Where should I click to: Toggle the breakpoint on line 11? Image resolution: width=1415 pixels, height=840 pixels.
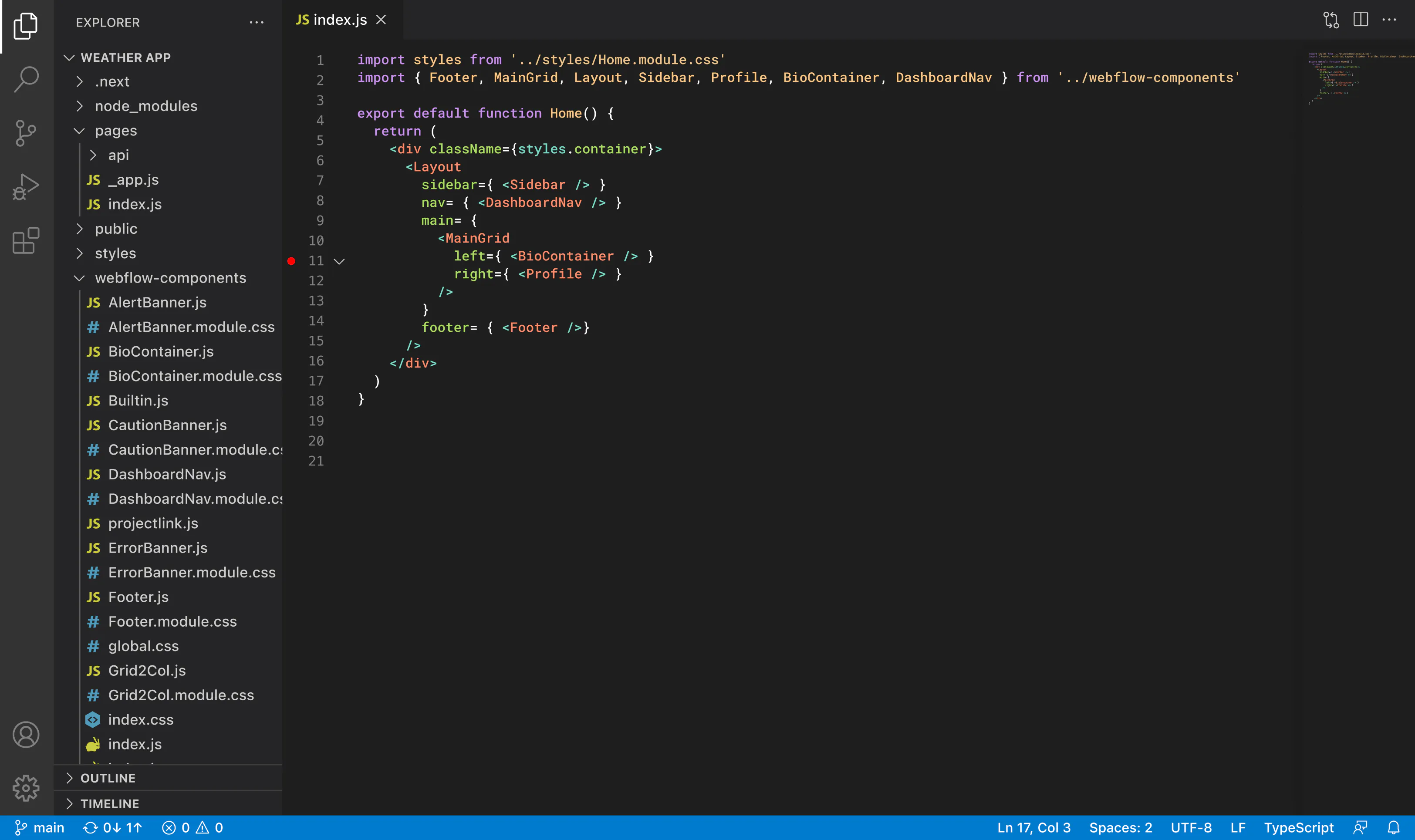point(291,261)
